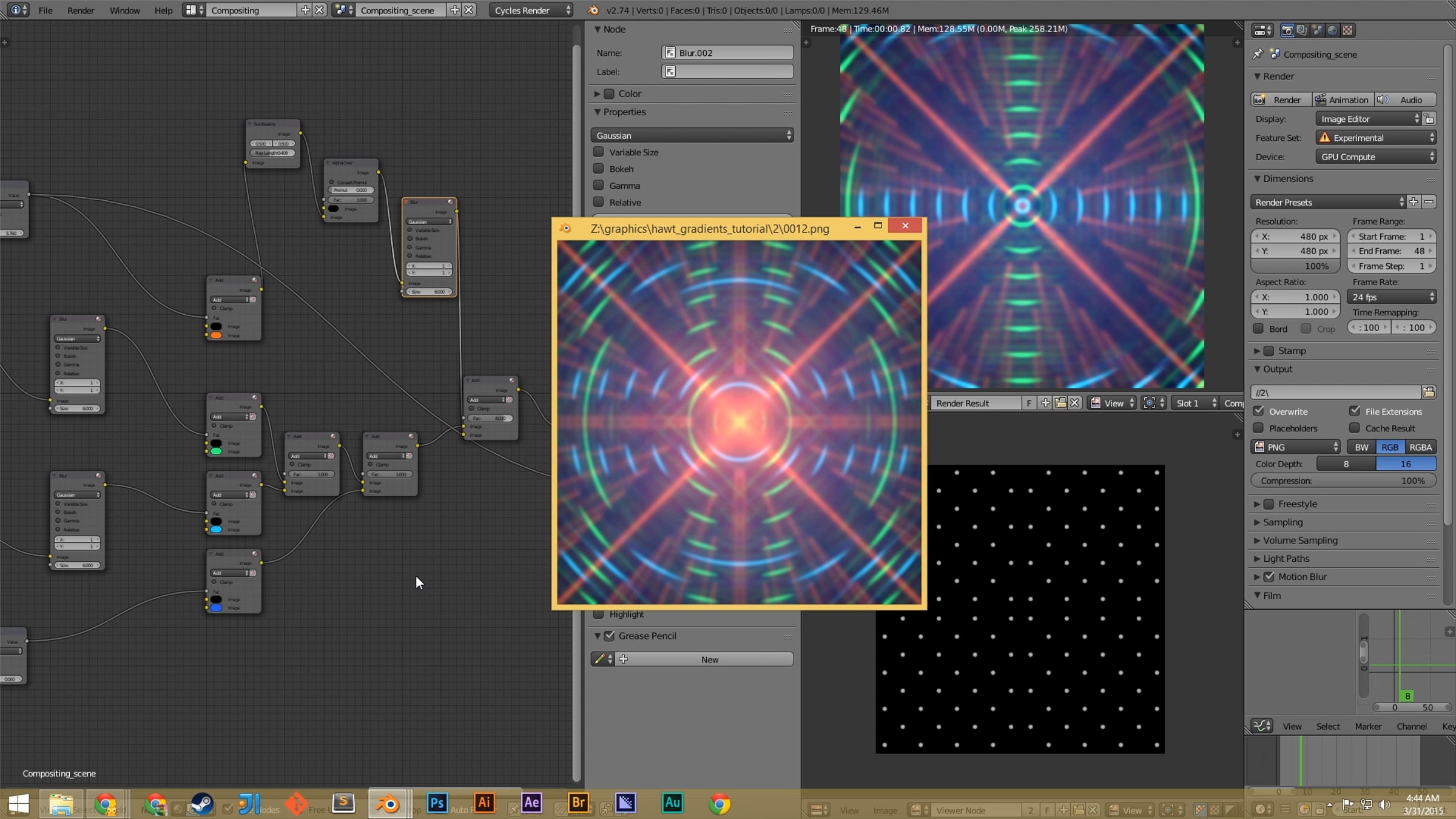
Task: Open the Device GPU Compute dropdown
Action: click(1376, 157)
